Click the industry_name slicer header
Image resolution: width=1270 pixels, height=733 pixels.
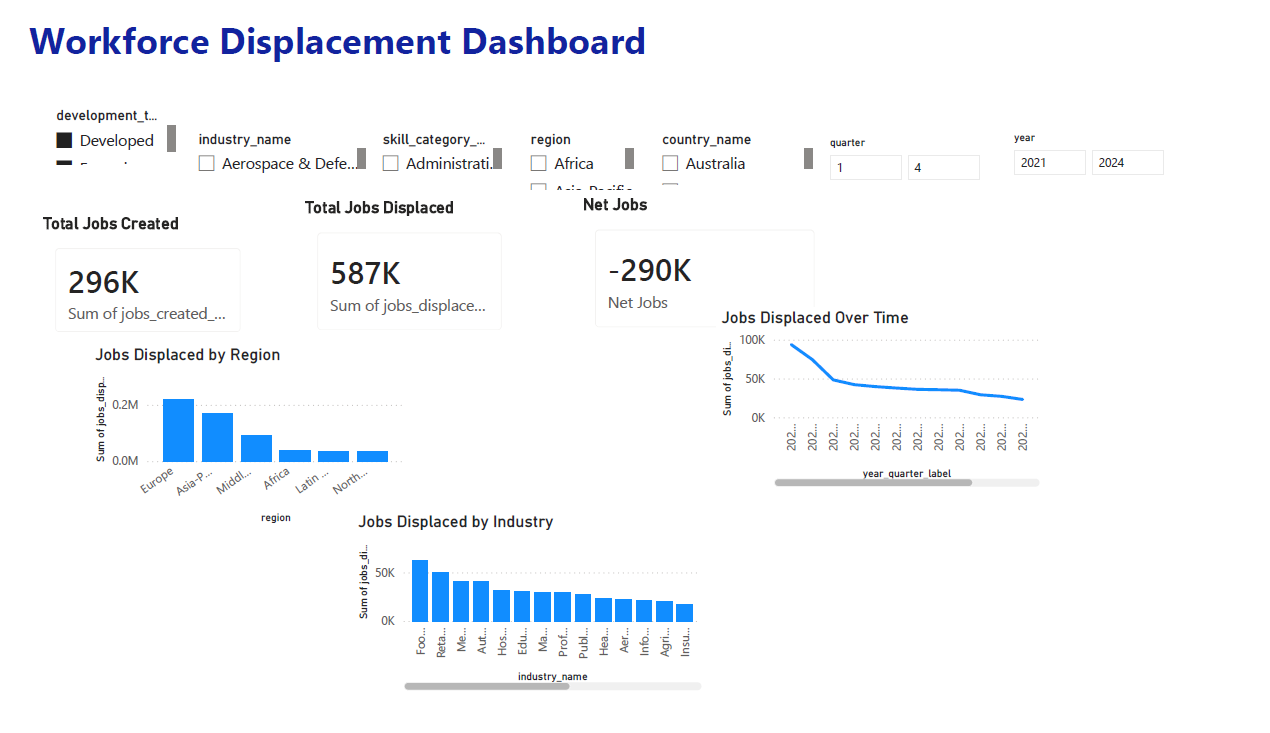coord(245,140)
